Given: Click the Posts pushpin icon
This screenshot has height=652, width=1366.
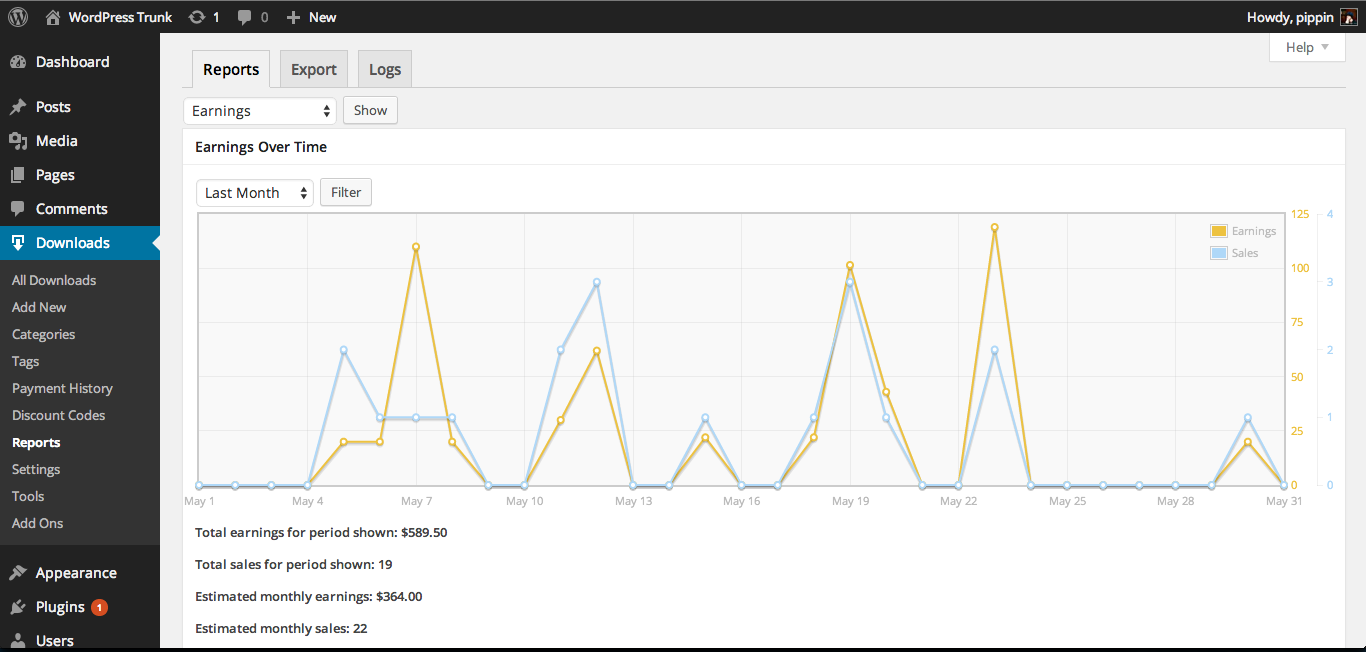Looking at the screenshot, I should [18, 107].
